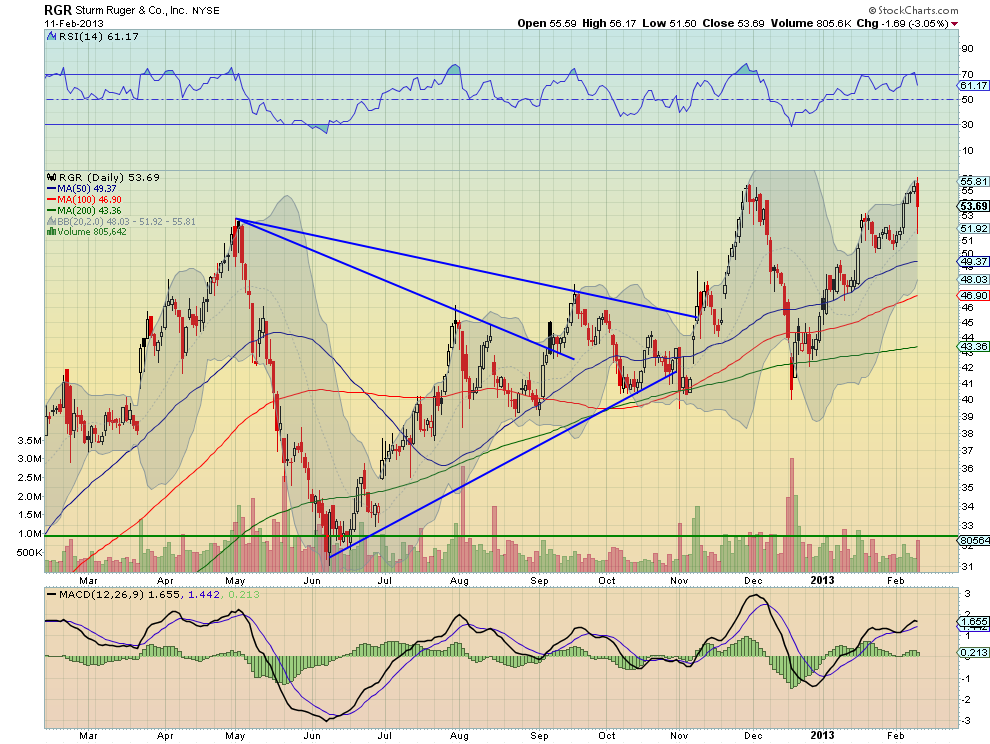Click the Open 55.59 value

(547, 23)
